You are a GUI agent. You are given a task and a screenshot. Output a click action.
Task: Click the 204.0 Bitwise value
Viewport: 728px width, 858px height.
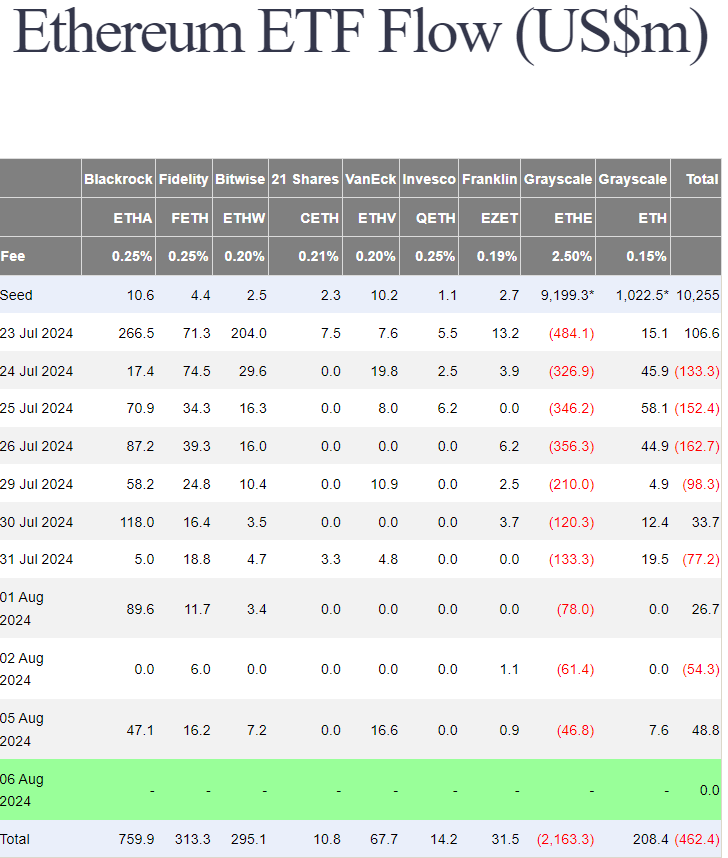pos(249,333)
